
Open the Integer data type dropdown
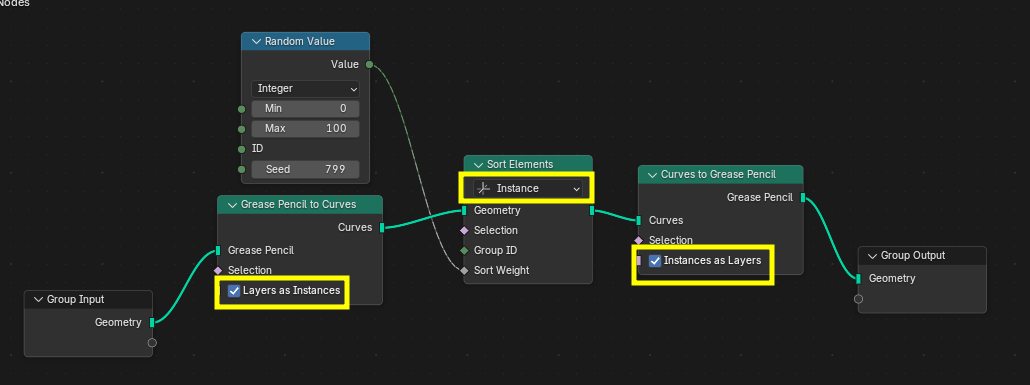305,88
